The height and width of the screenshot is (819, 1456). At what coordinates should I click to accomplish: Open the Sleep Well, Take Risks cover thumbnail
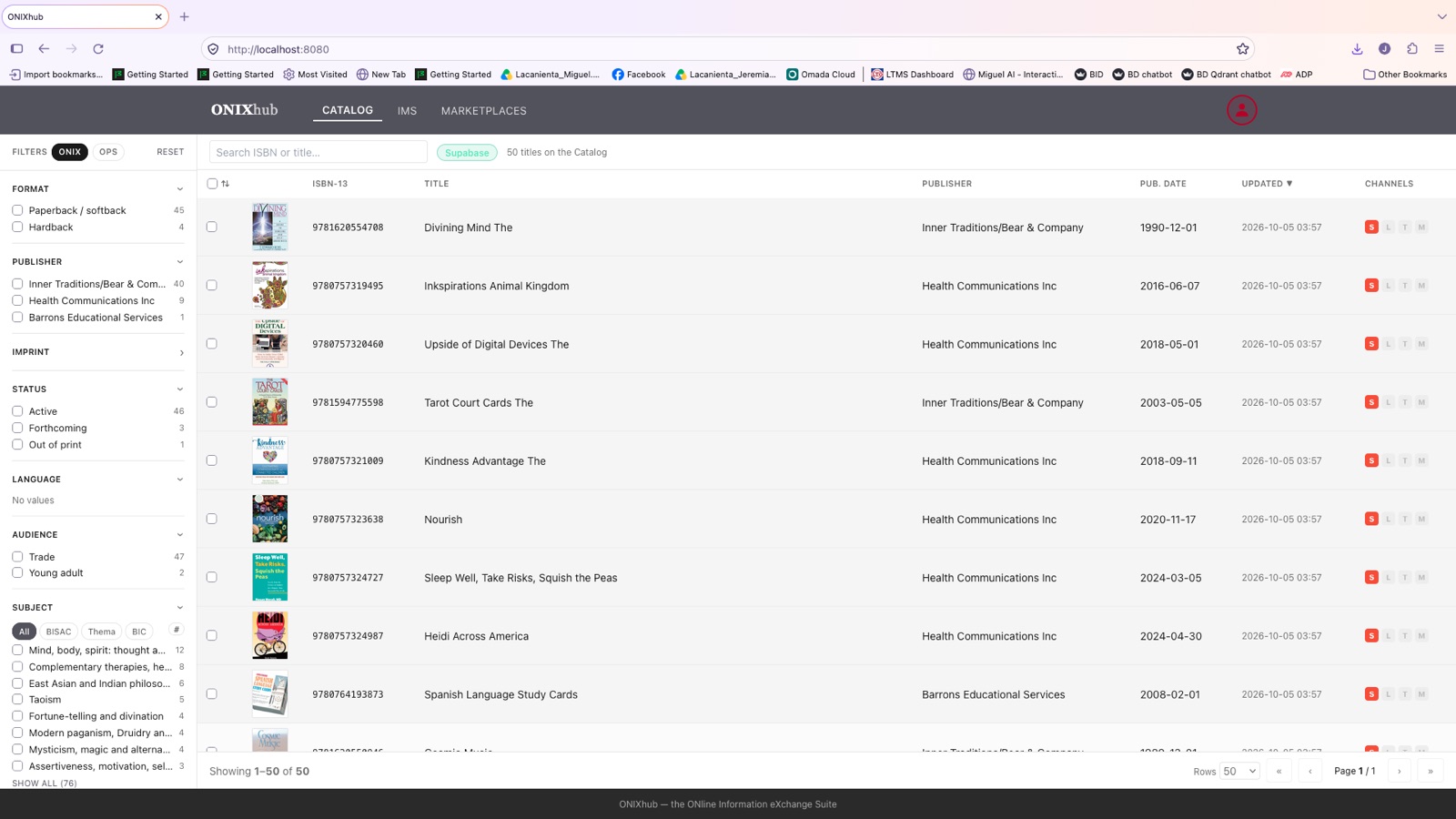pyautogui.click(x=270, y=577)
